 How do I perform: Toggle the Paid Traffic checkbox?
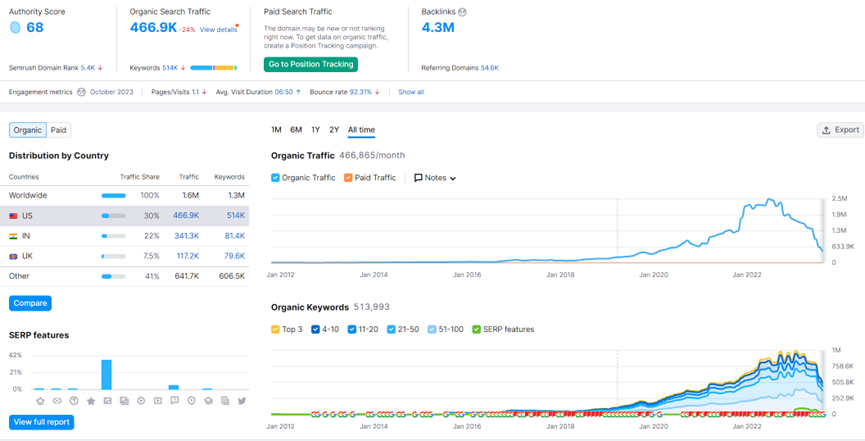point(348,178)
